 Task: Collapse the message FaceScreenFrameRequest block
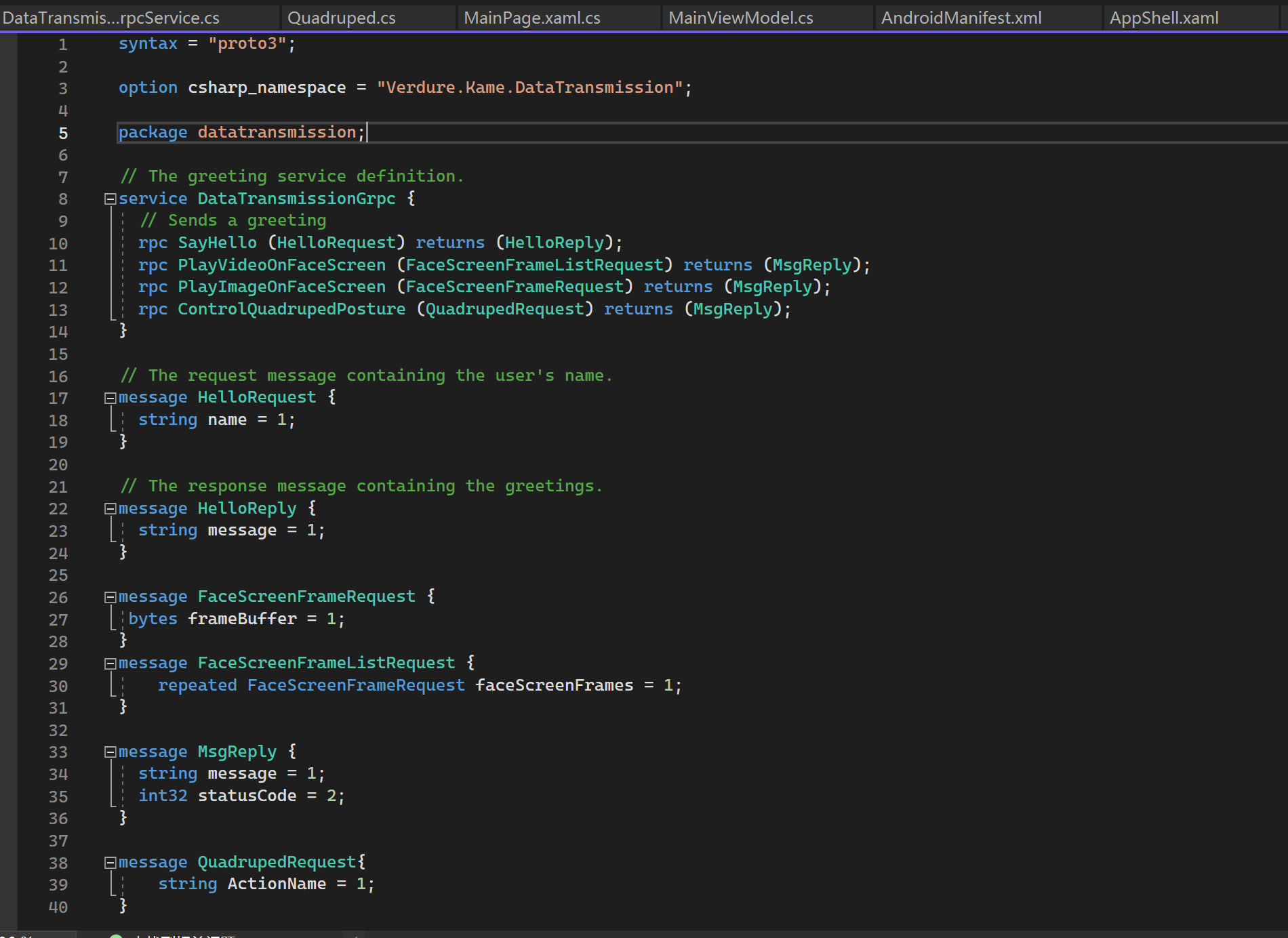110,597
